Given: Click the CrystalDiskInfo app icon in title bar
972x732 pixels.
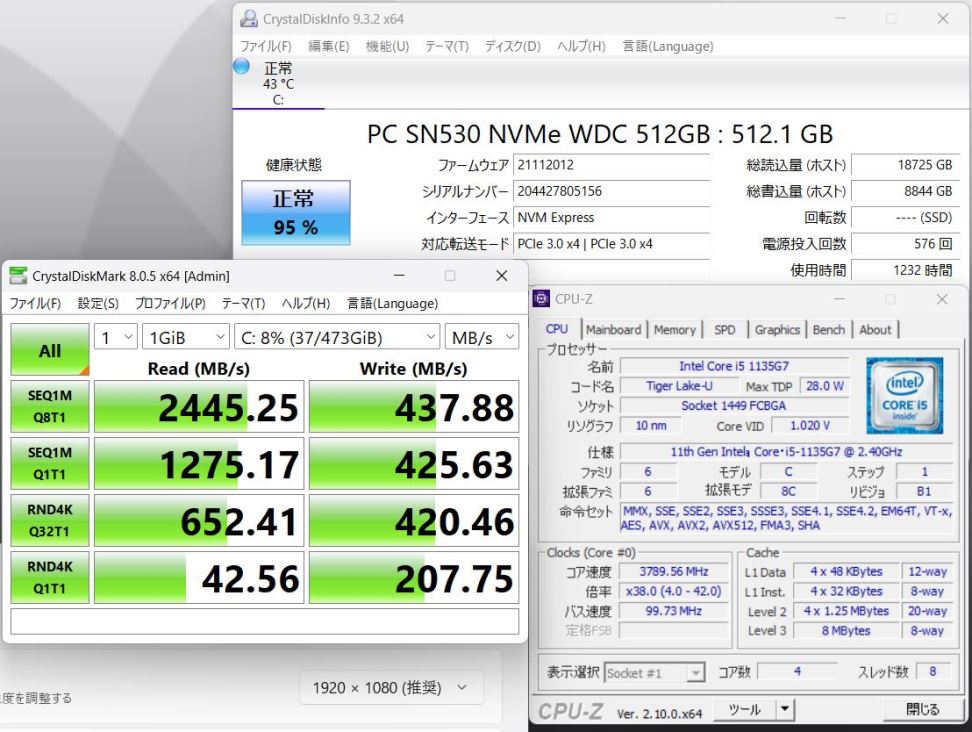Looking at the screenshot, I should [x=249, y=19].
